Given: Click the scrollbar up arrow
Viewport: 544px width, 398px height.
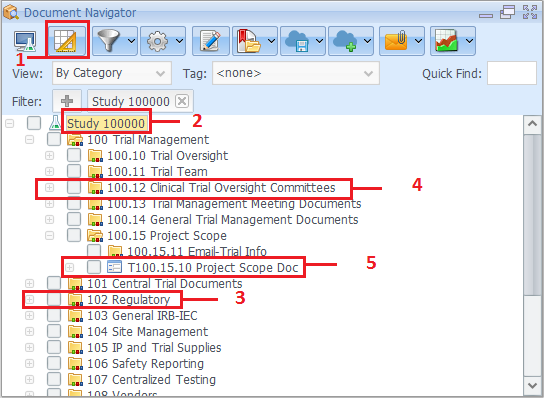Looking at the screenshot, I should click(533, 124).
